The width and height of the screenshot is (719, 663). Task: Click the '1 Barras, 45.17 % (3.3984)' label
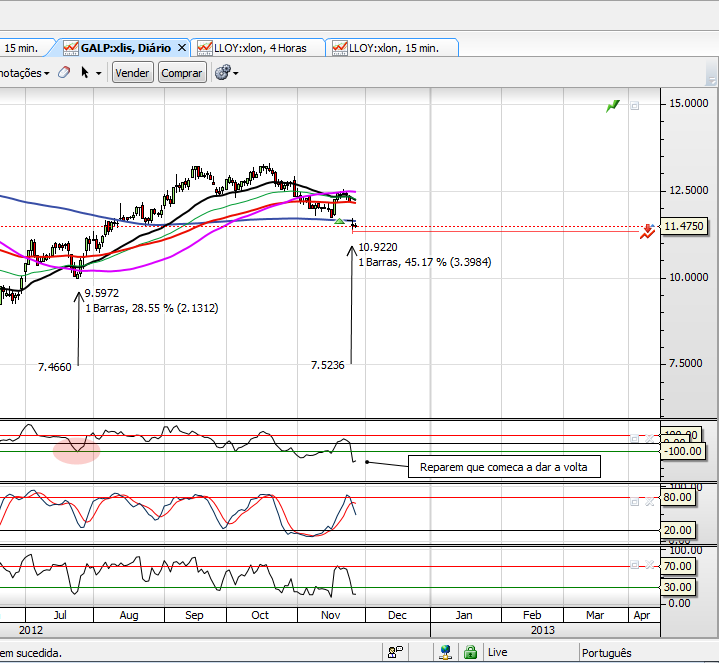click(425, 262)
